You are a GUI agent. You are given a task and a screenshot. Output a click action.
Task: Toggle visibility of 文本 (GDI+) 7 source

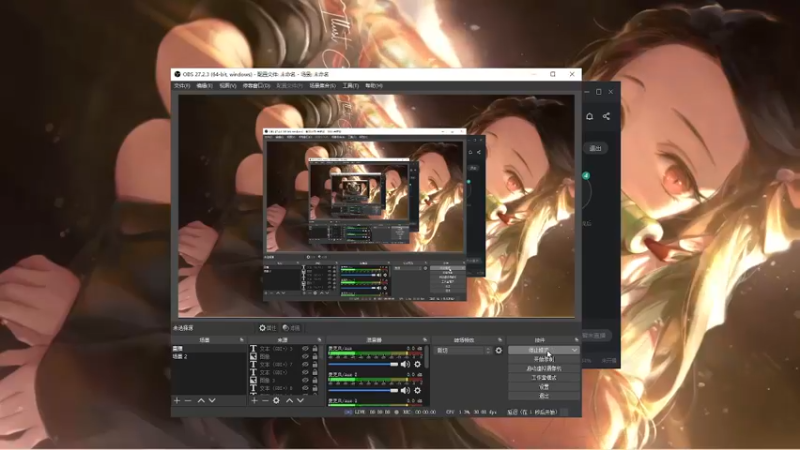(x=305, y=365)
